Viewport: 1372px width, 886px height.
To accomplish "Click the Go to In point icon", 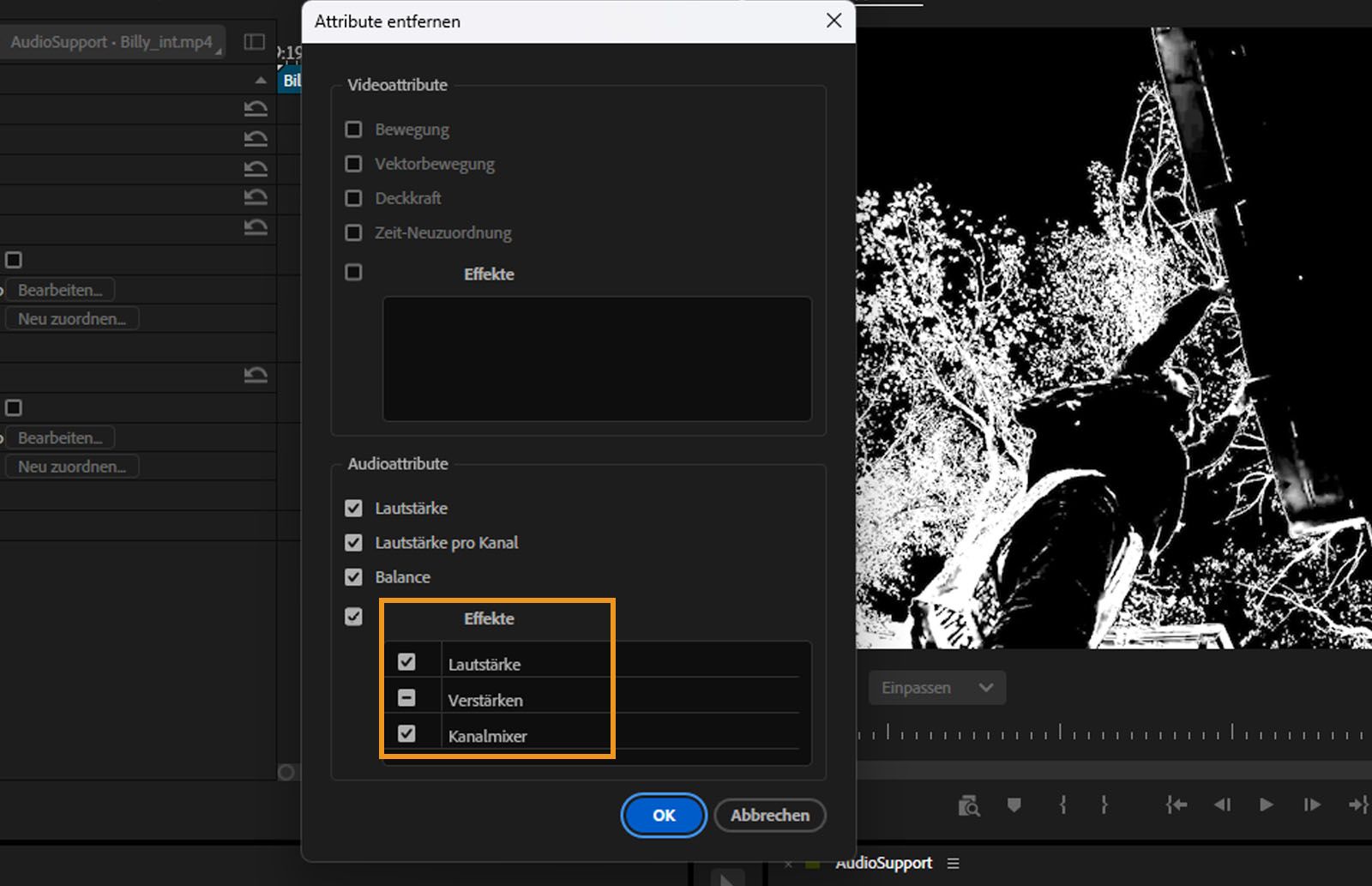I will pos(1176,805).
